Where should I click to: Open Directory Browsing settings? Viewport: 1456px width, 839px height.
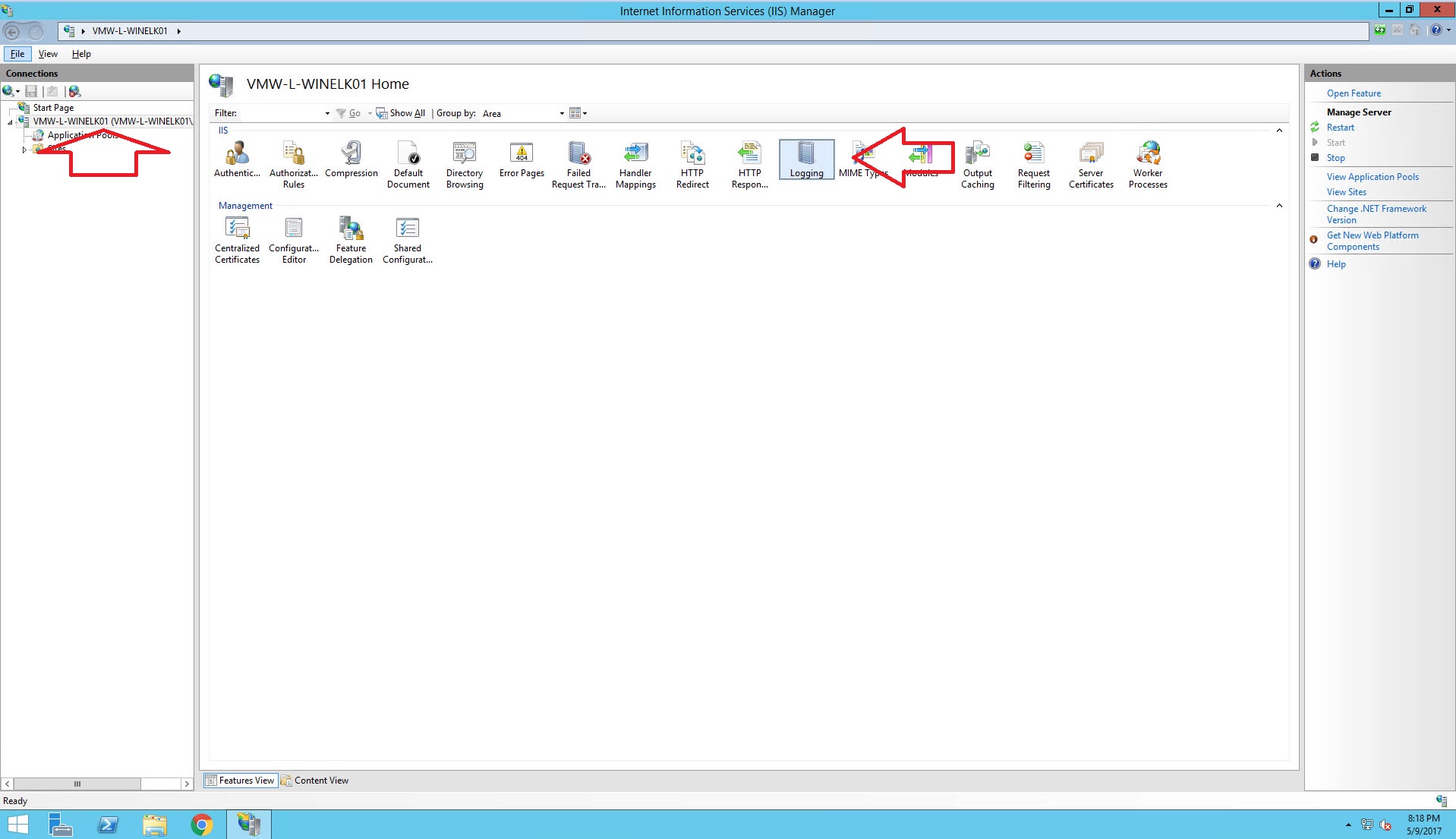[465, 163]
